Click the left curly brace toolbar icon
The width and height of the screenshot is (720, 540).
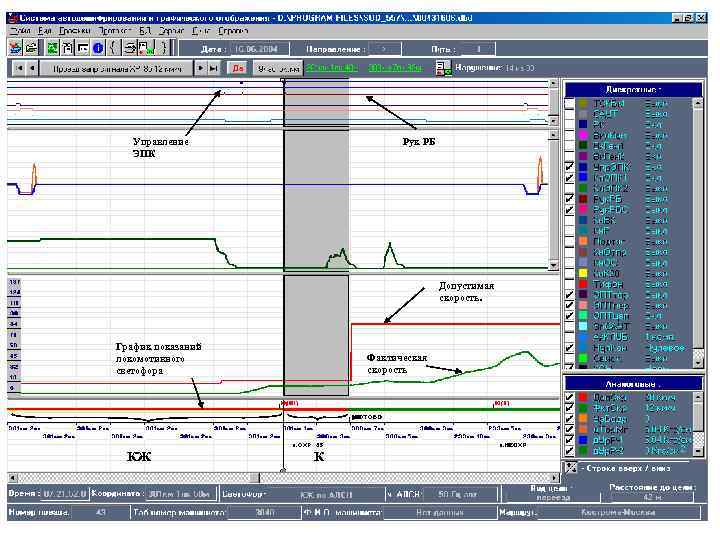point(113,47)
